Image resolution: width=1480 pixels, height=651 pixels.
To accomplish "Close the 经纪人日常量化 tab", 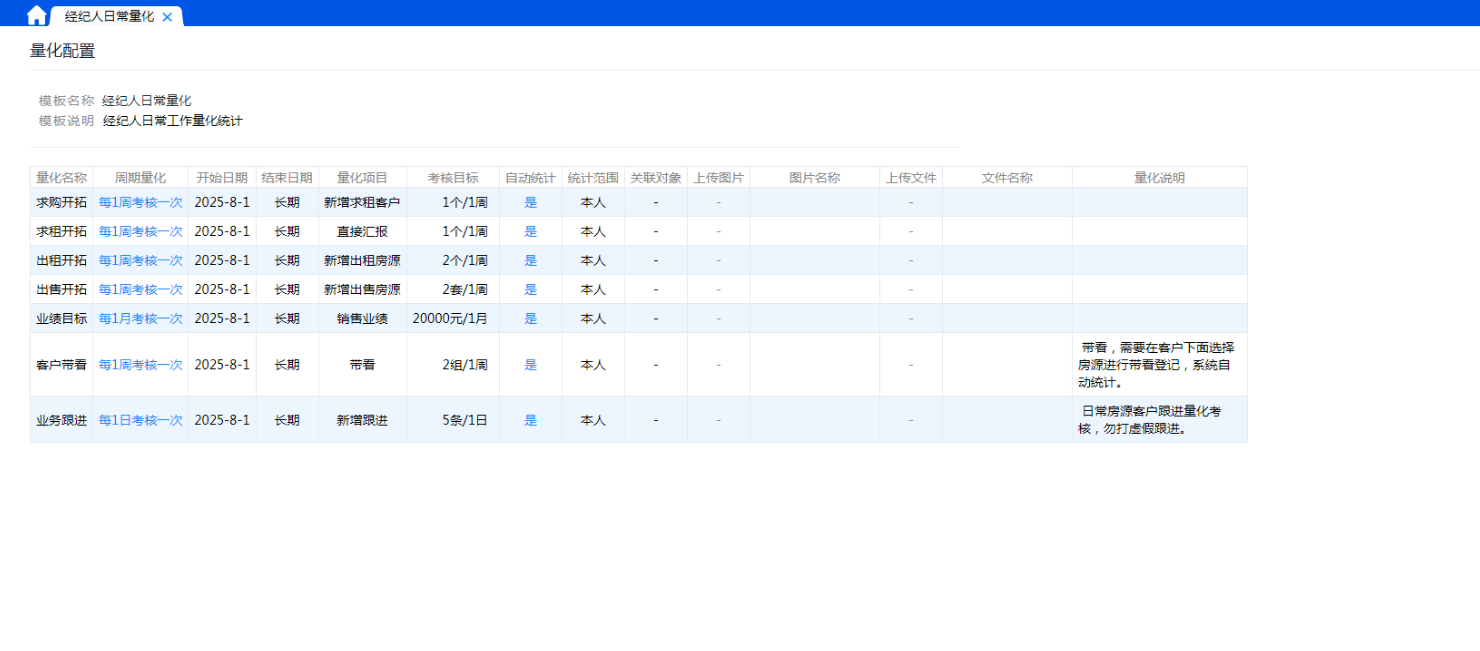I will coord(167,17).
